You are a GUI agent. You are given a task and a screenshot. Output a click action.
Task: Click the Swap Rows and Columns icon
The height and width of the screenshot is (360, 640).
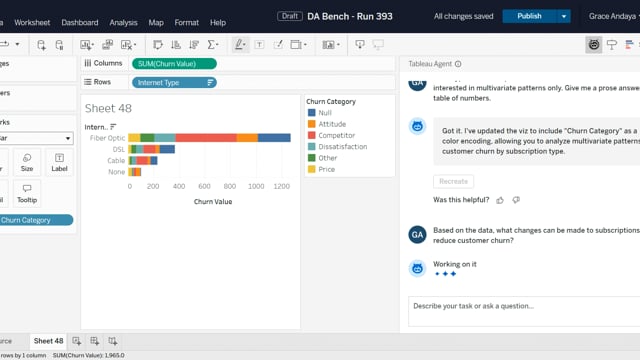click(158, 45)
